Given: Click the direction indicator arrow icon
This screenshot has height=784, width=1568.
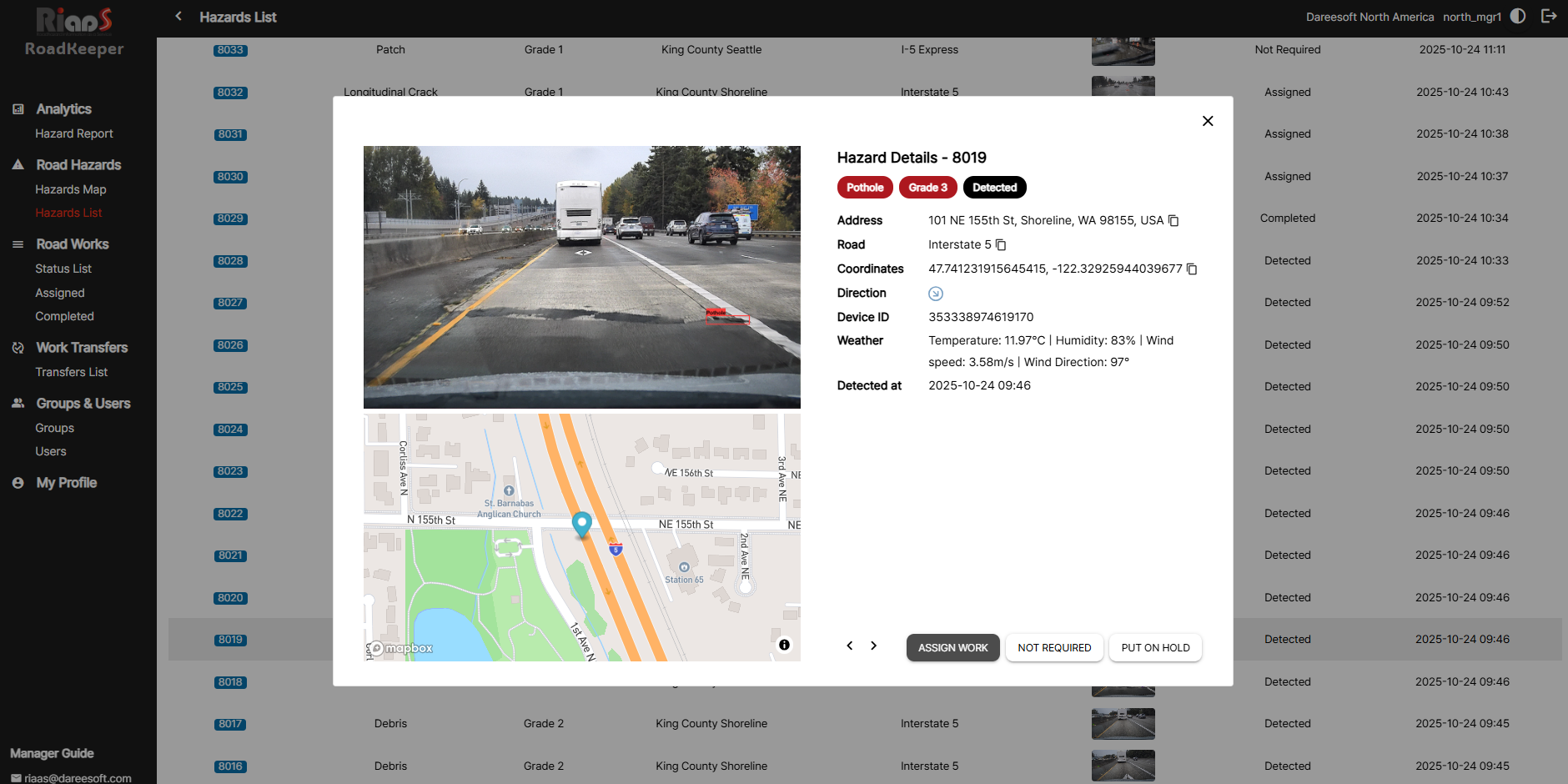Looking at the screenshot, I should pos(936,293).
